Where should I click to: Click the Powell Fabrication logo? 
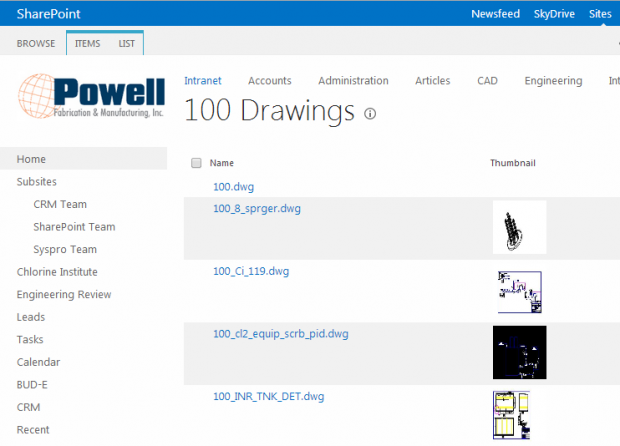[x=91, y=98]
